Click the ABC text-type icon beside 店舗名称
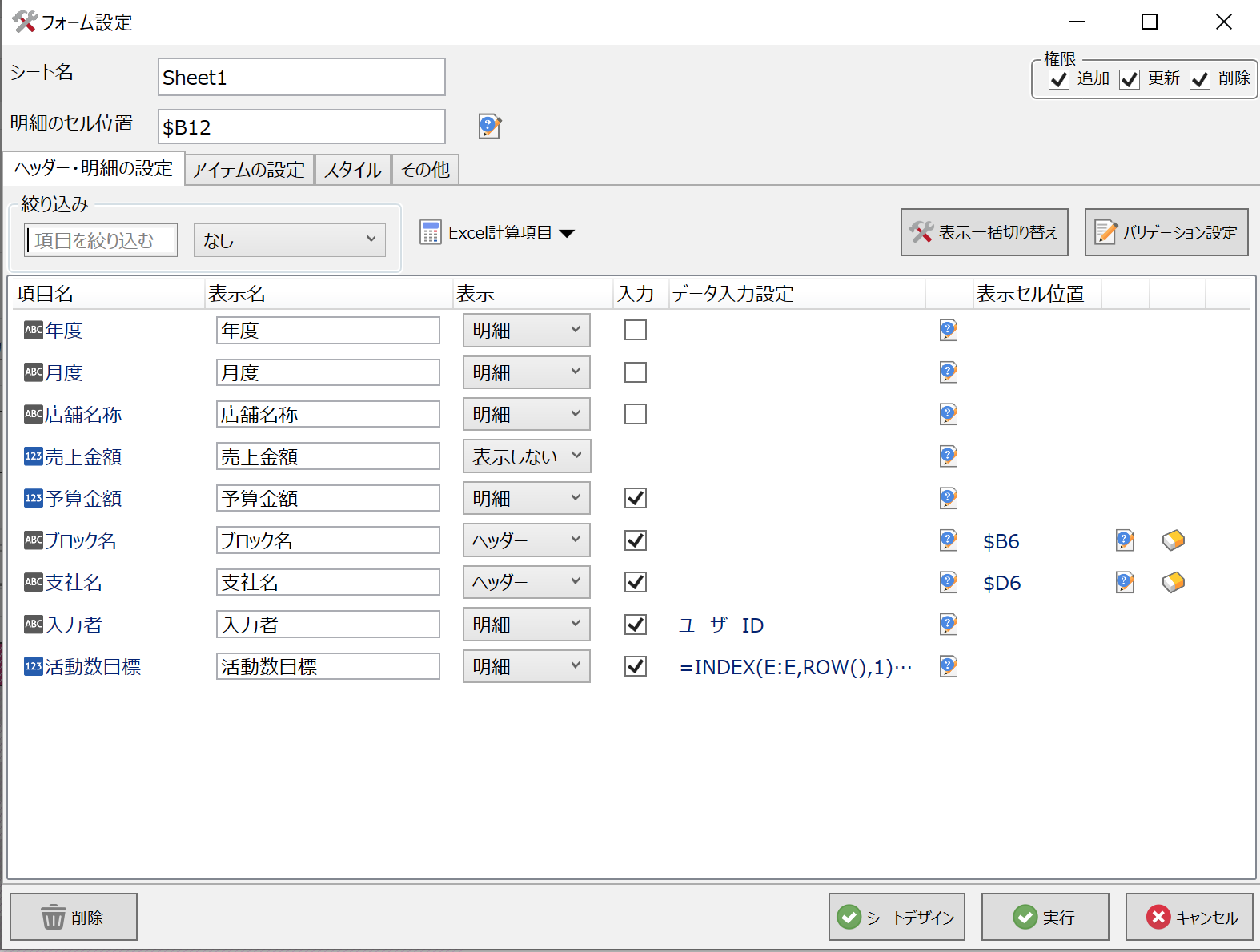 (33, 414)
